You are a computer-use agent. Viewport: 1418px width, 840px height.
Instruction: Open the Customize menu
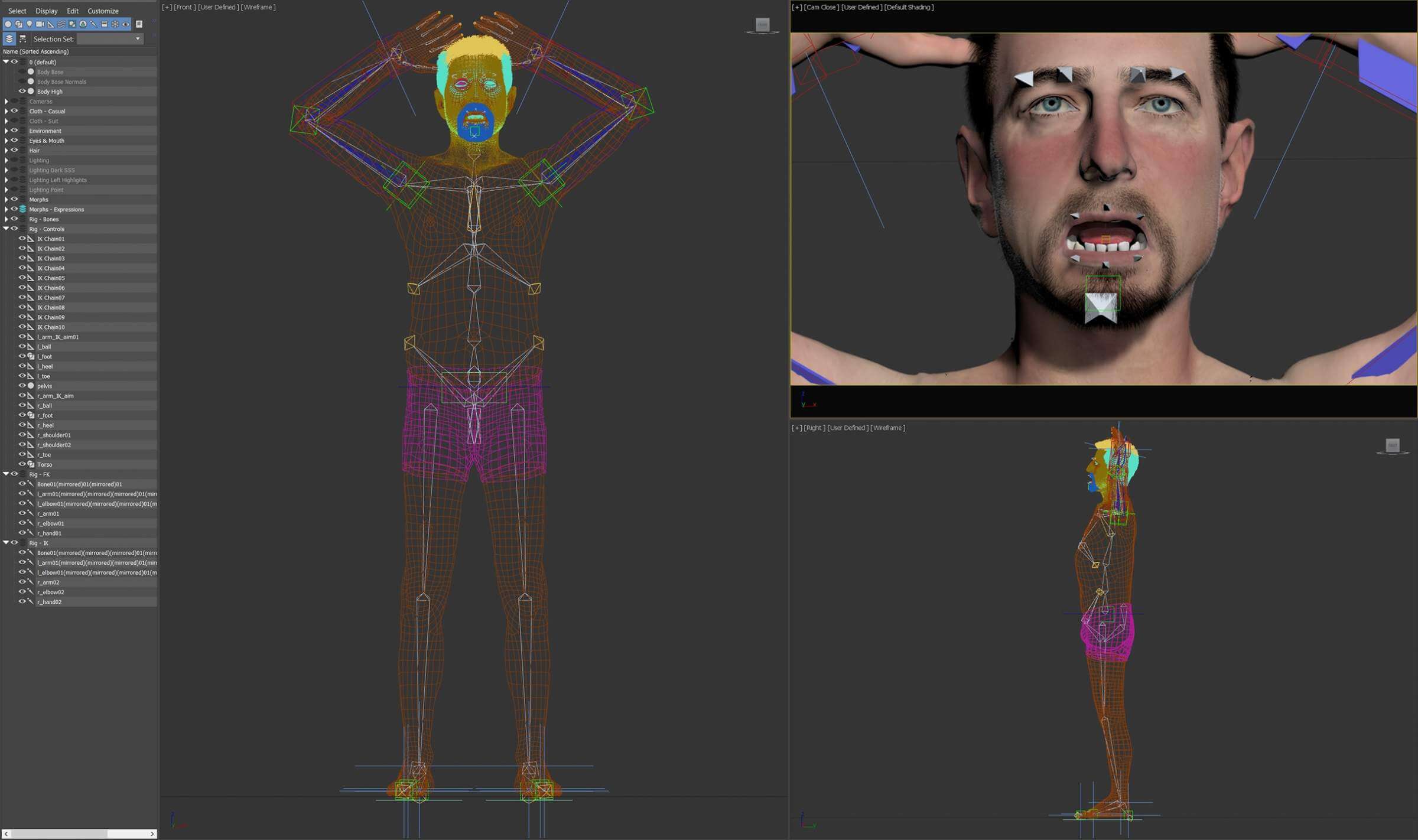[103, 11]
